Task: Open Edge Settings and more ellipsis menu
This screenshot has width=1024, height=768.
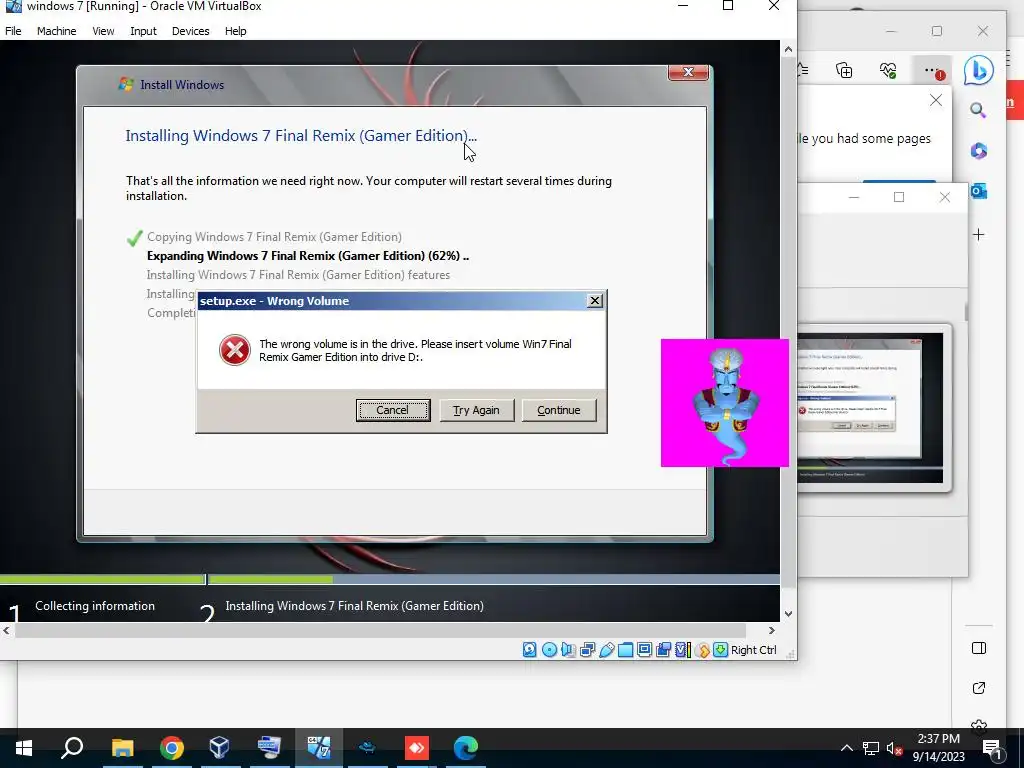Action: 933,71
